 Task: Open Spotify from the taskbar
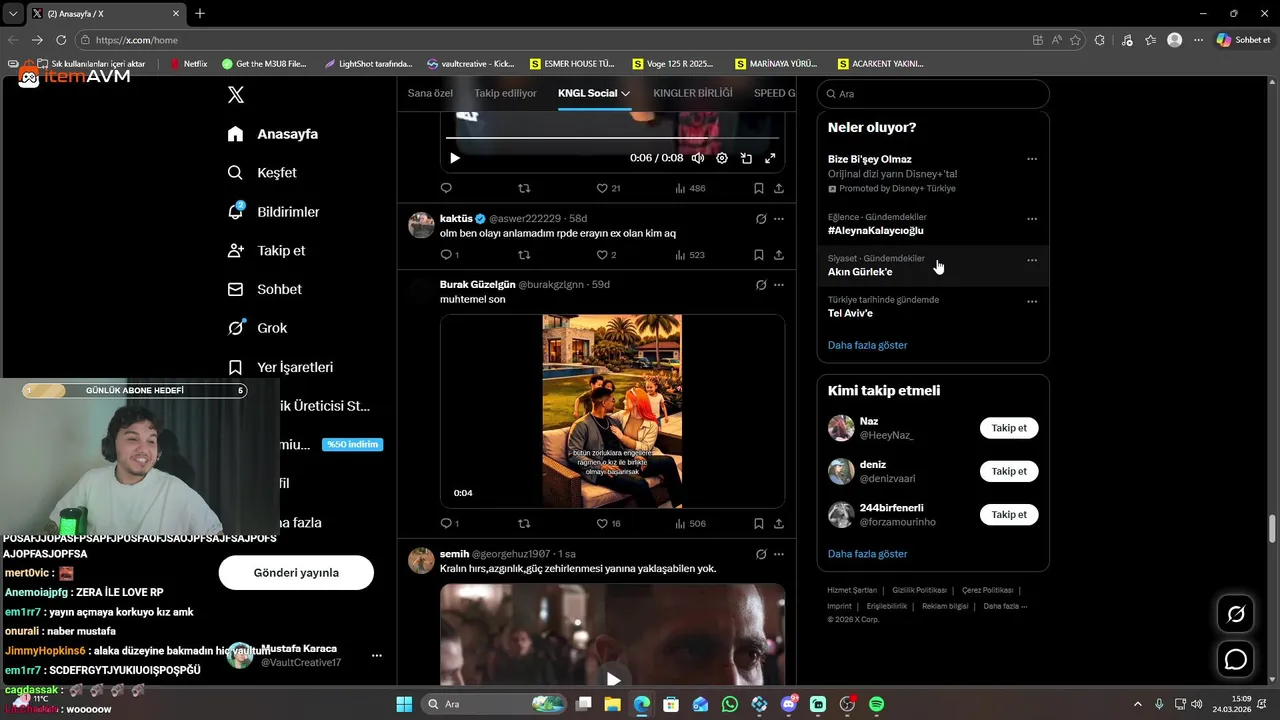click(877, 704)
